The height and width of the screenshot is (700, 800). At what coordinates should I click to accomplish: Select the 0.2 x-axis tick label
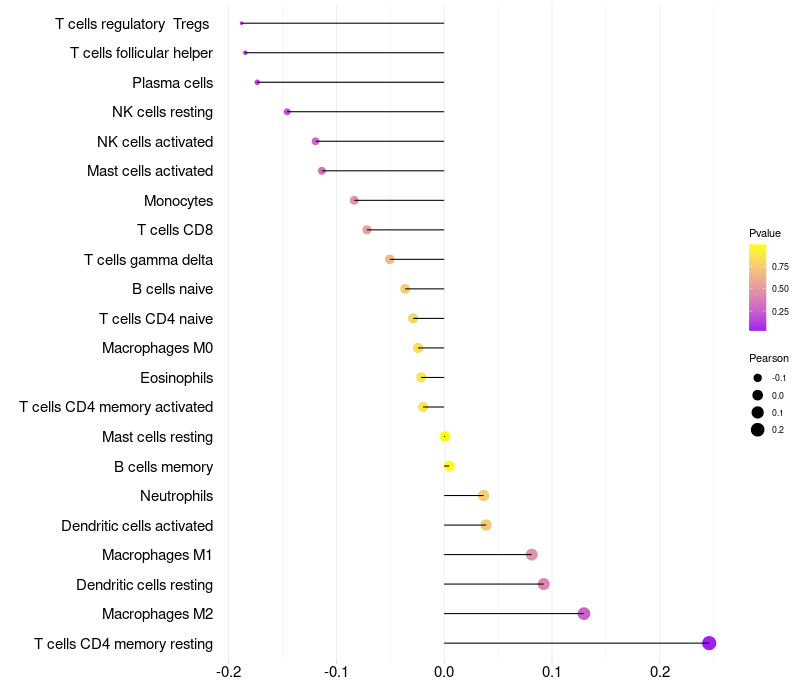[x=659, y=671]
